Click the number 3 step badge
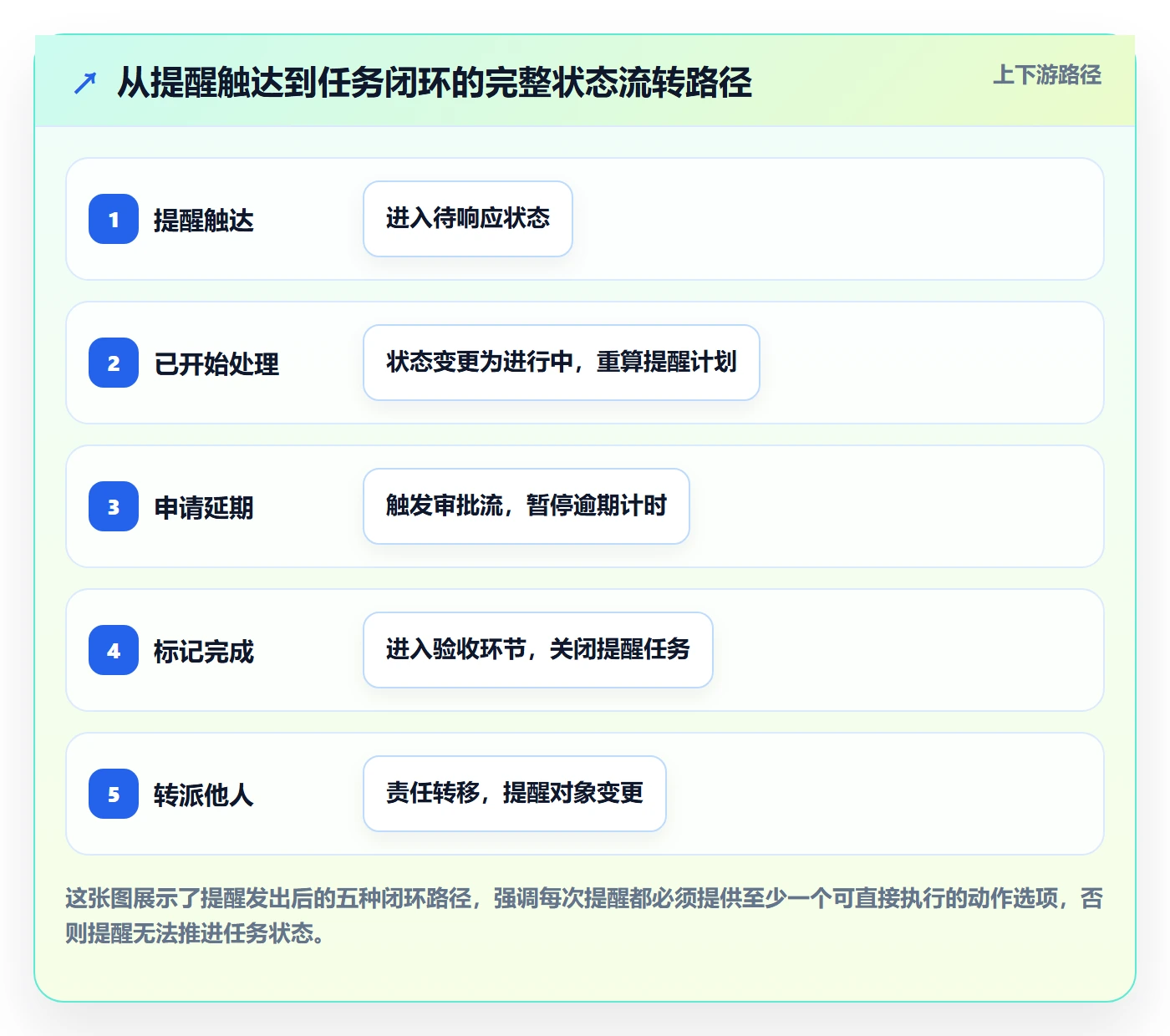This screenshot has height=1036, width=1170. pos(114,506)
